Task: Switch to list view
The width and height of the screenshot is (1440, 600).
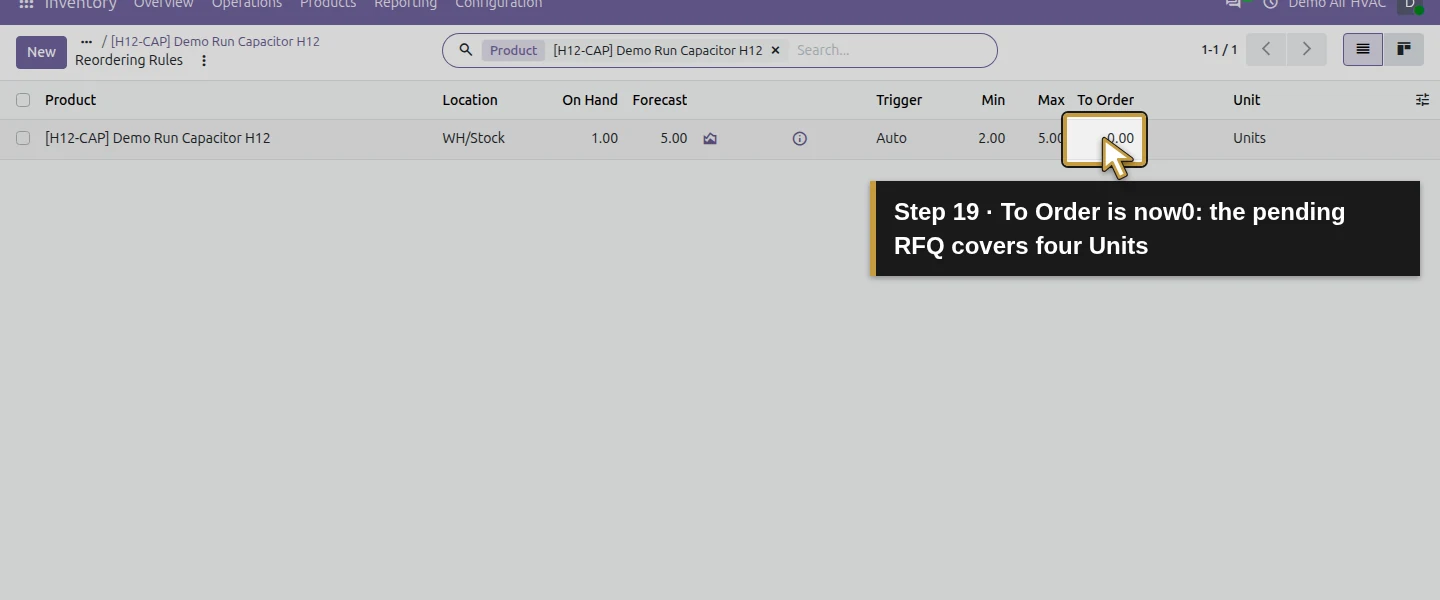Action: tap(1363, 50)
